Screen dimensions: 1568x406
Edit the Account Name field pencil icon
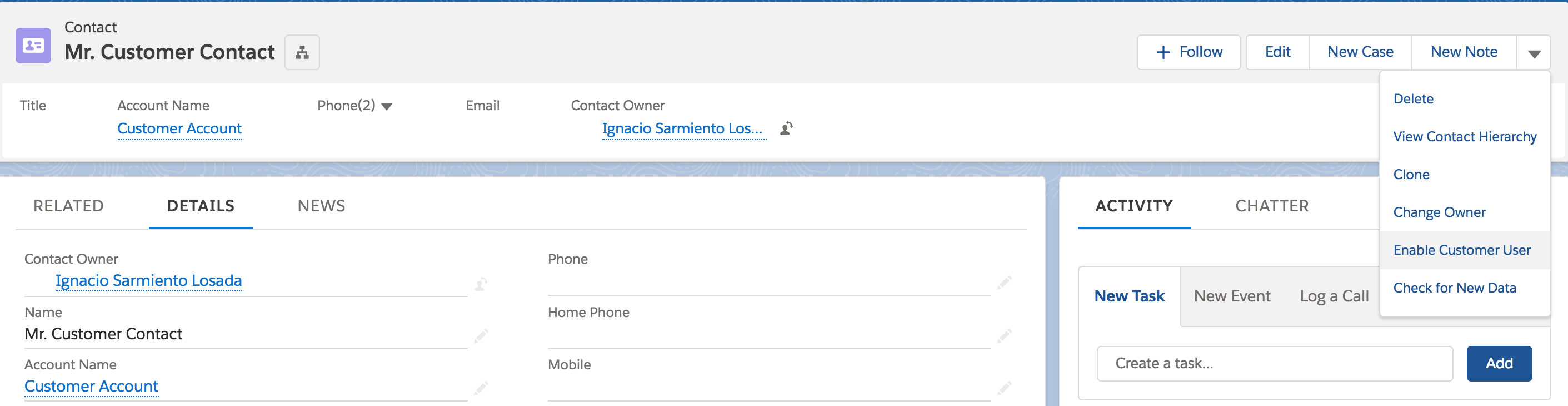pyautogui.click(x=481, y=388)
